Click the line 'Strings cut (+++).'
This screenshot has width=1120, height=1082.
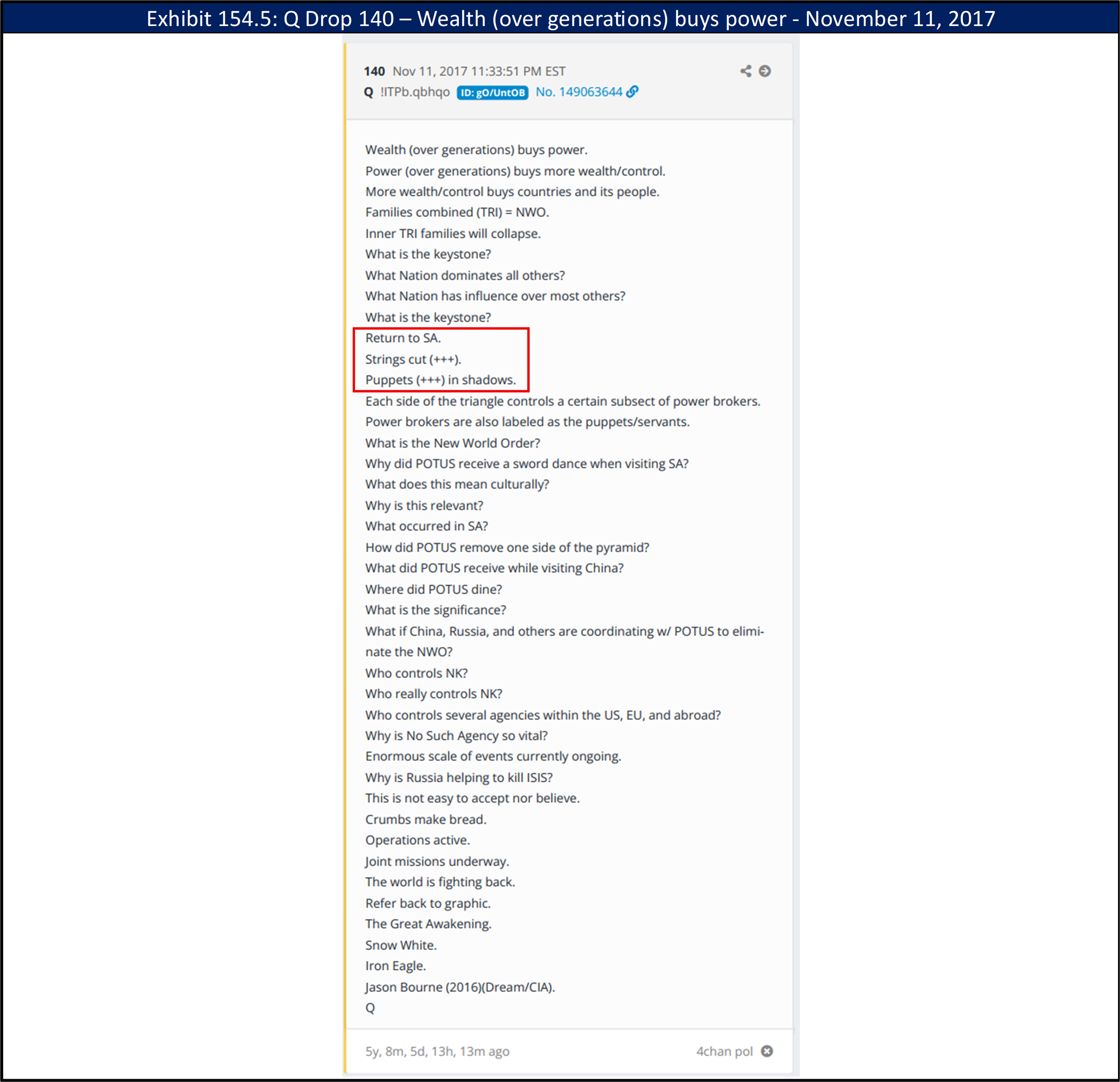pos(413,359)
